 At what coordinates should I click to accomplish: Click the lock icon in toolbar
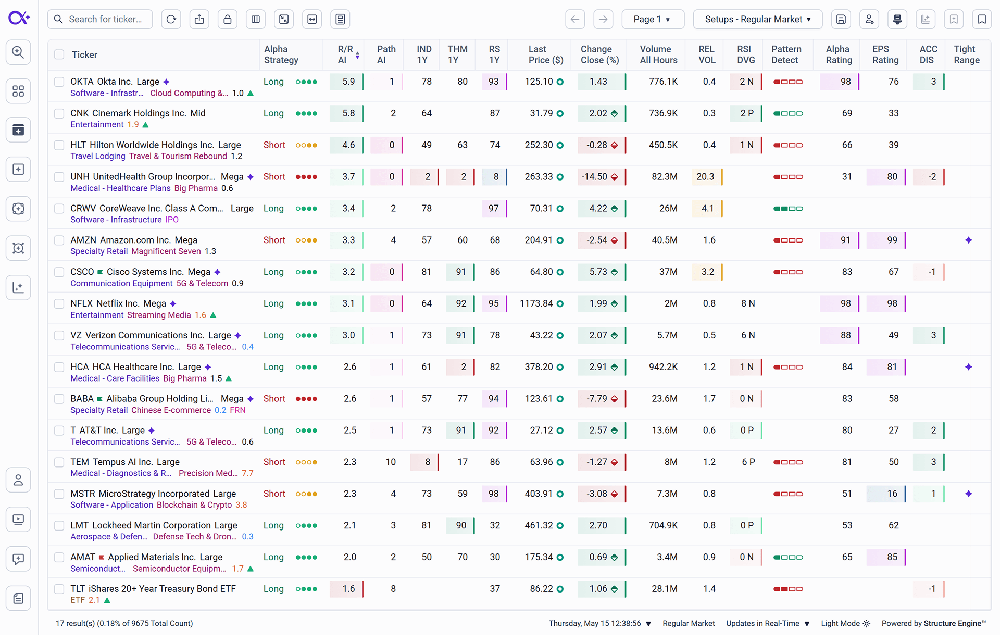coord(228,19)
